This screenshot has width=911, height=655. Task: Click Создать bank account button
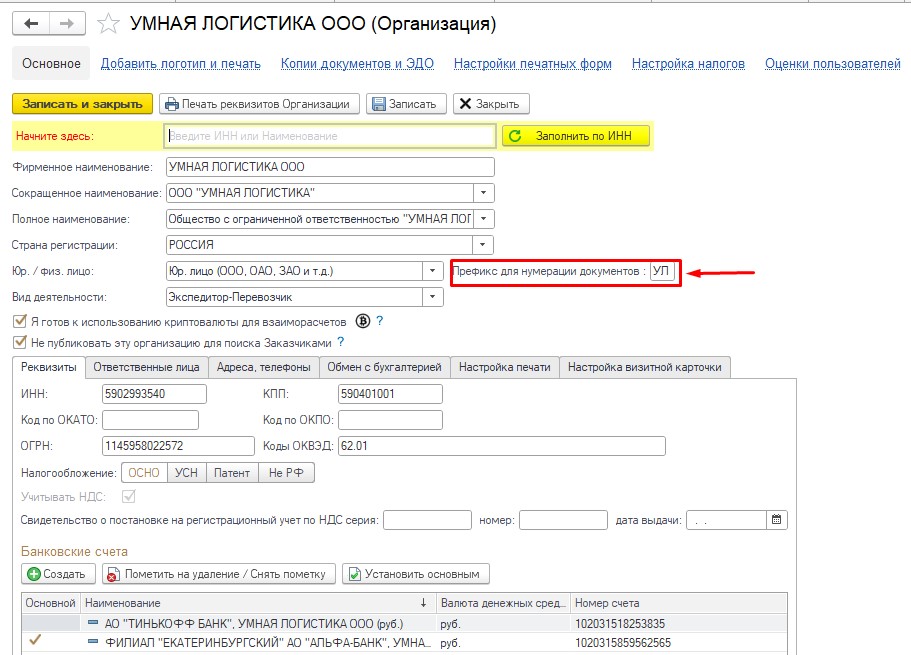pos(58,574)
